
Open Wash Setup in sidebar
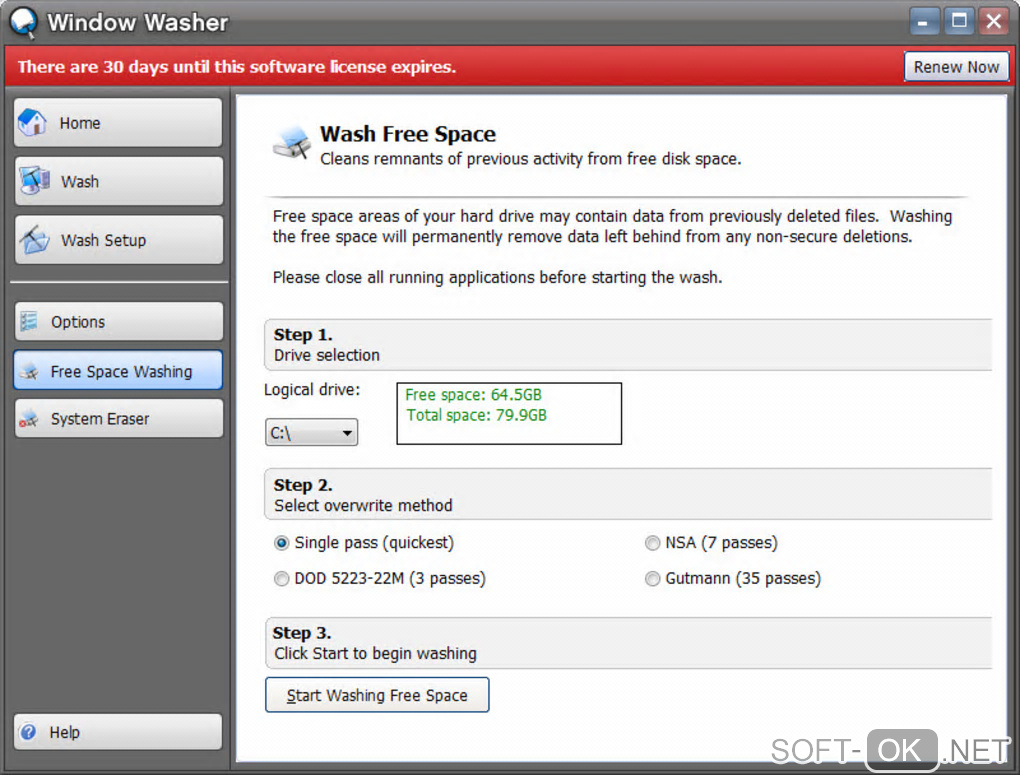(x=118, y=239)
